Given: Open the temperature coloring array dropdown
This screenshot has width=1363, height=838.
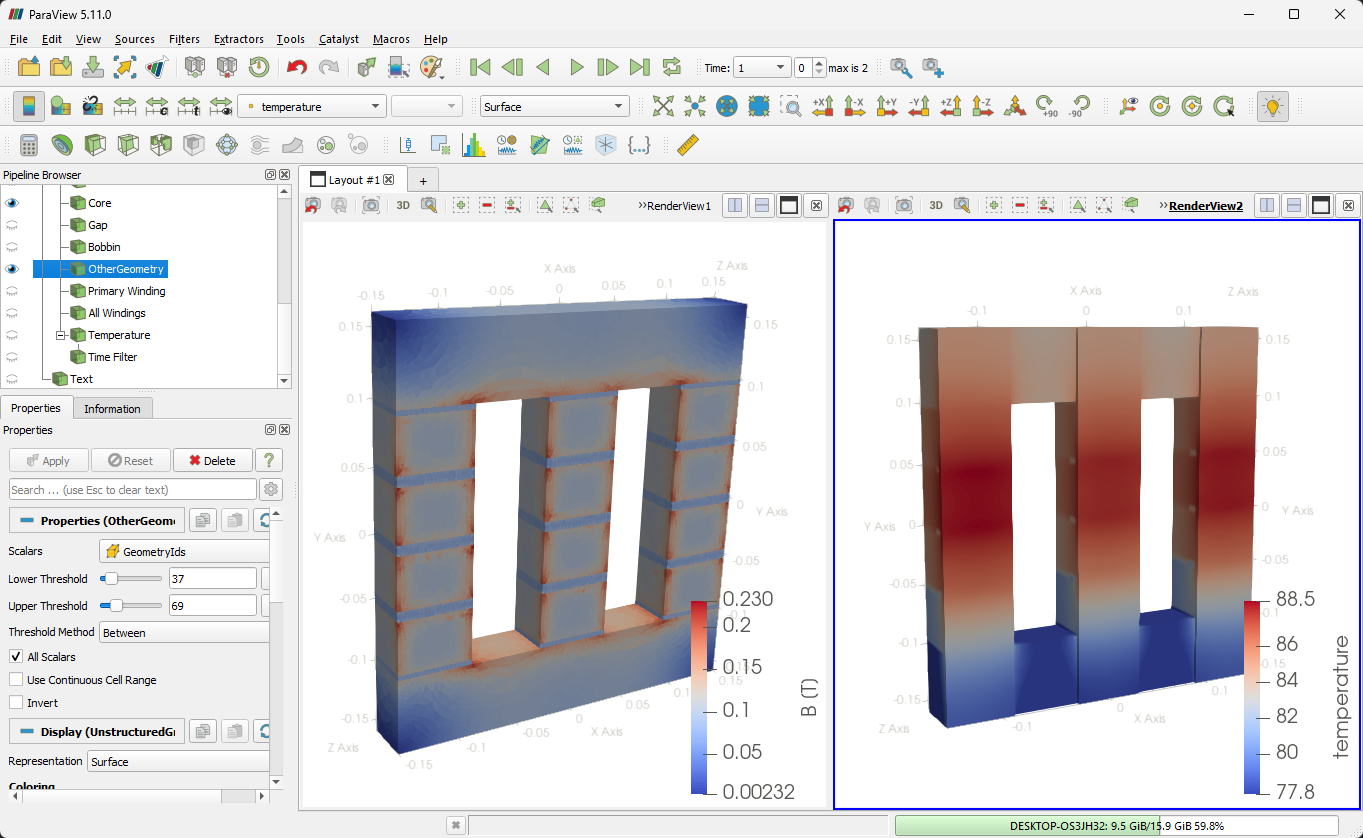Looking at the screenshot, I should [312, 107].
